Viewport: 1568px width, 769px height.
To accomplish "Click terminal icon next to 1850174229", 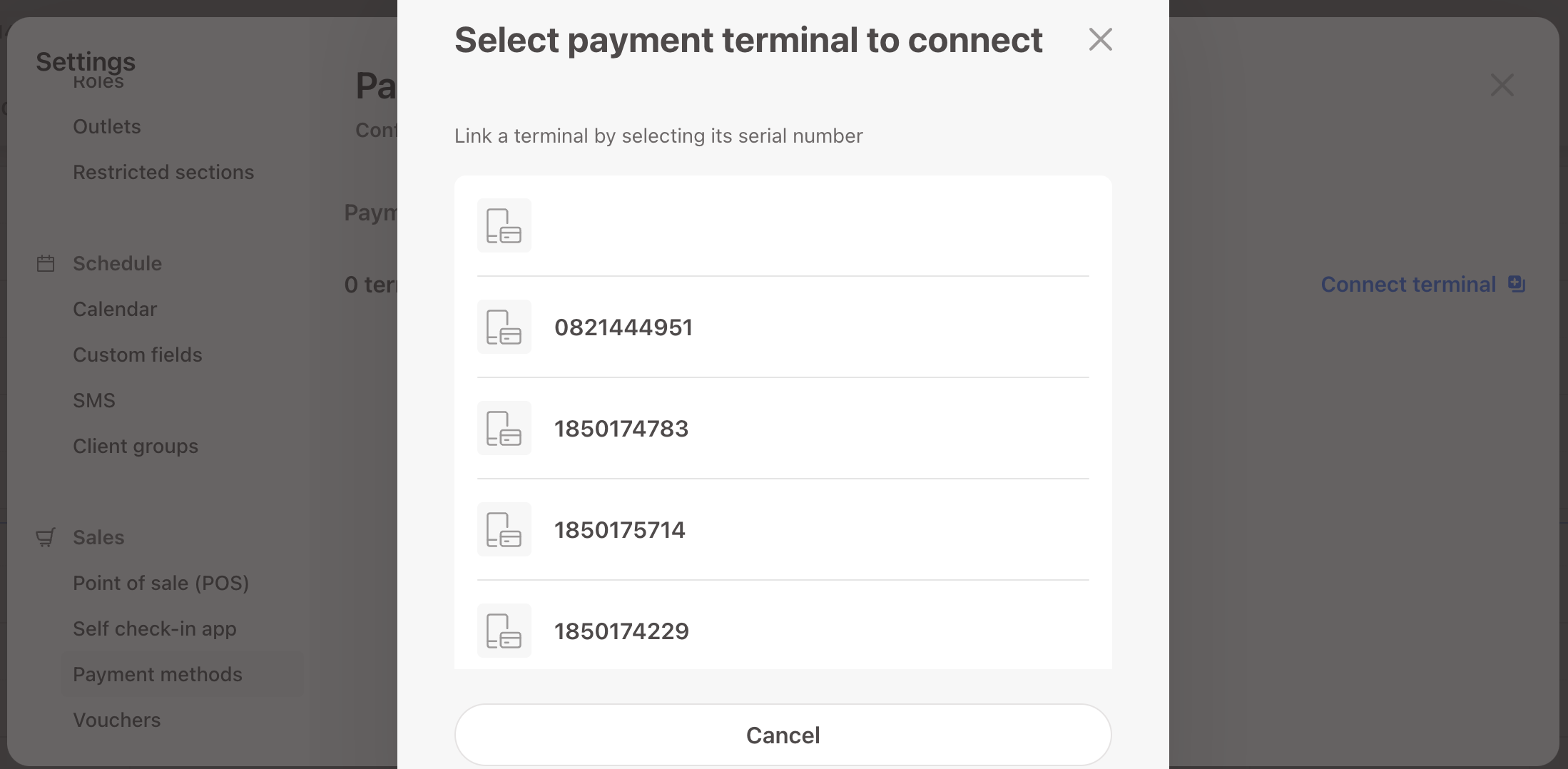I will tap(504, 631).
